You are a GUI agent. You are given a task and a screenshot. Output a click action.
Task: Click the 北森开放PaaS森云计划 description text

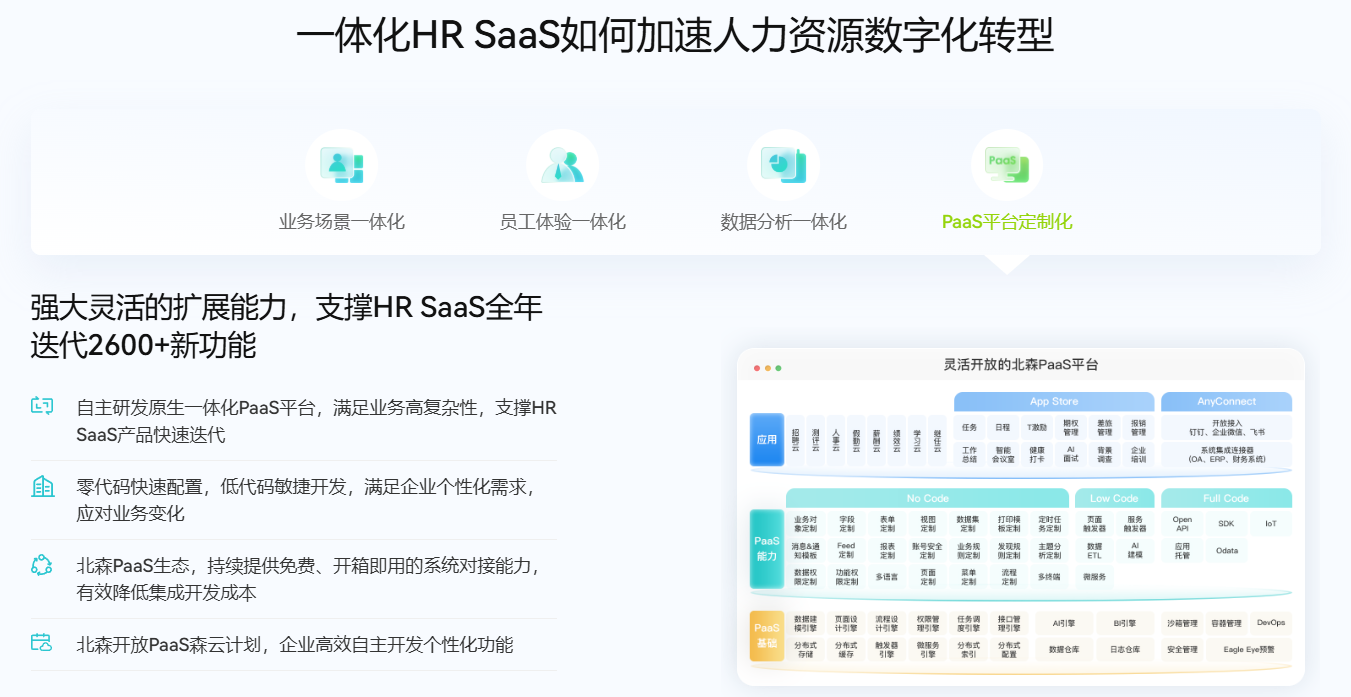(295, 645)
